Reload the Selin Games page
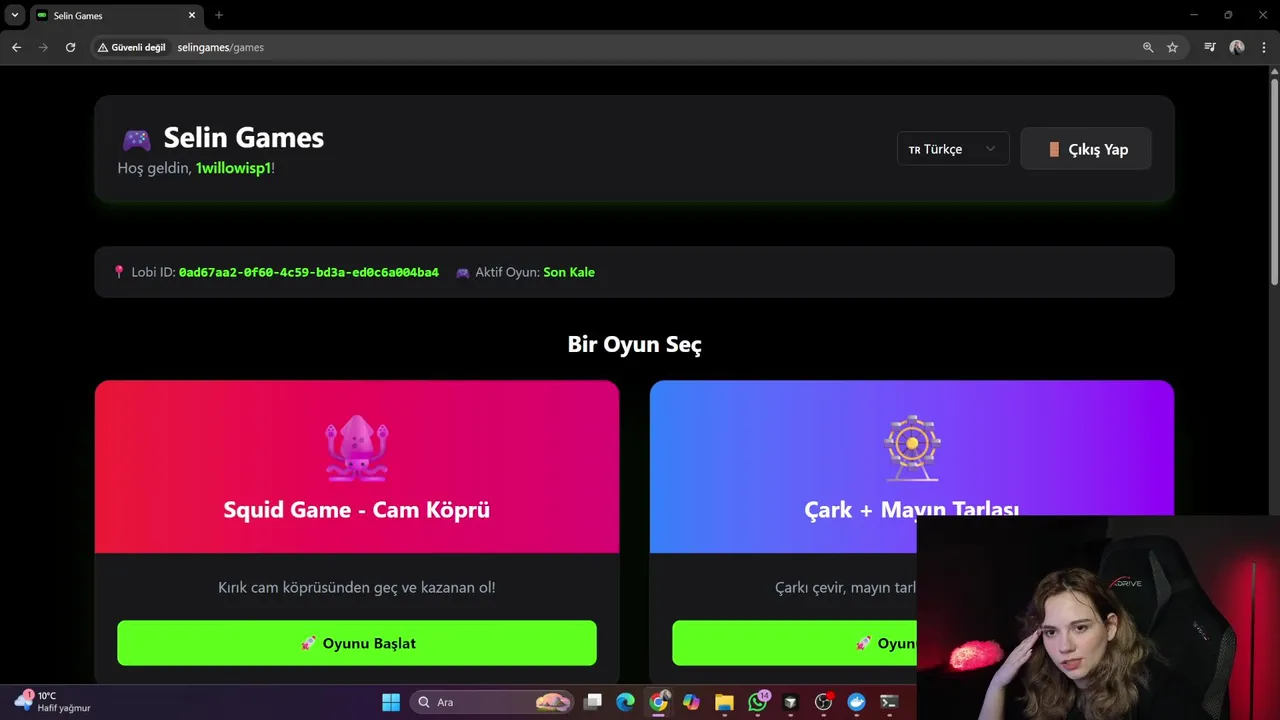The width and height of the screenshot is (1280, 720). [70, 47]
